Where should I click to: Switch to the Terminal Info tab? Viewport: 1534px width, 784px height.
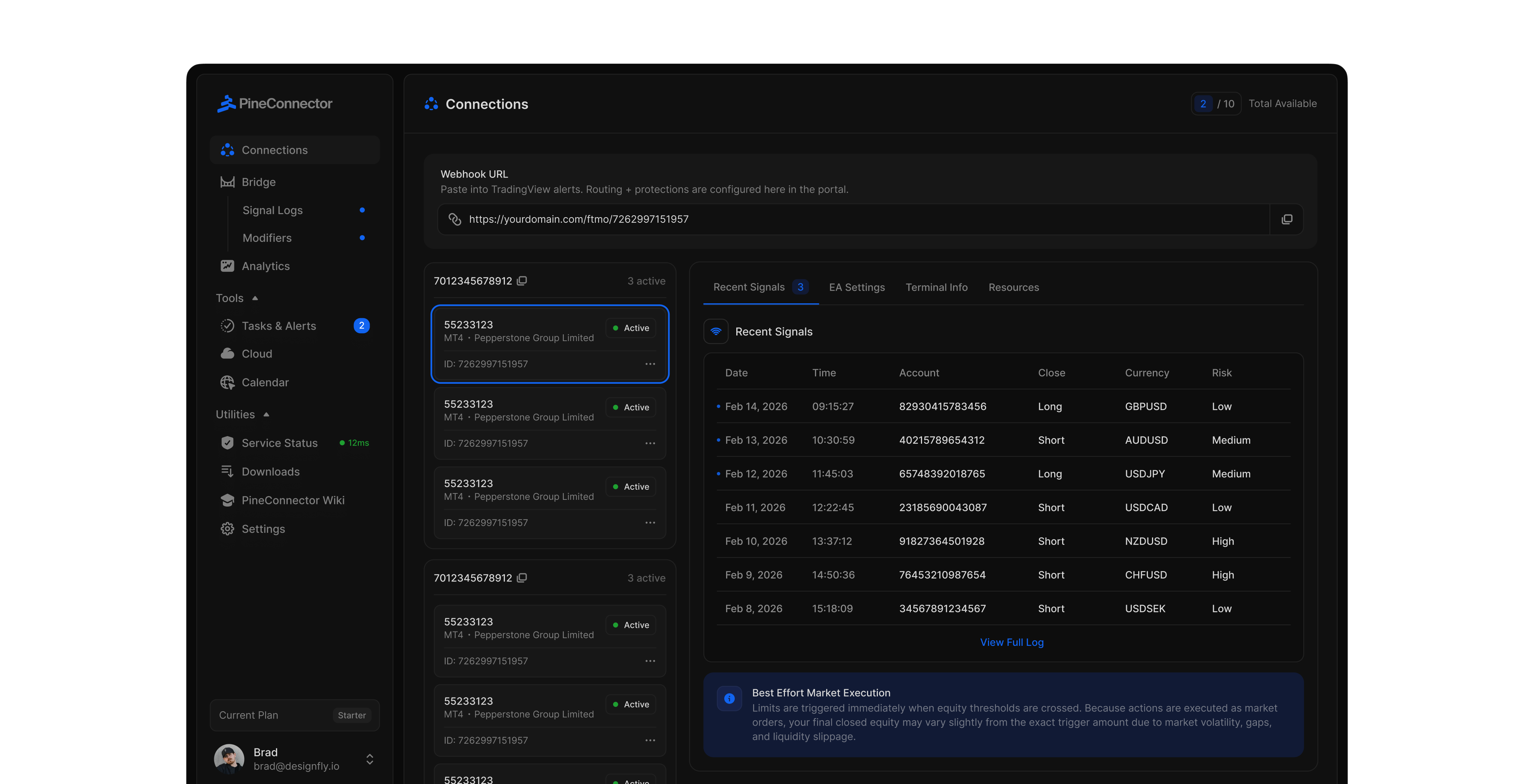pos(937,288)
